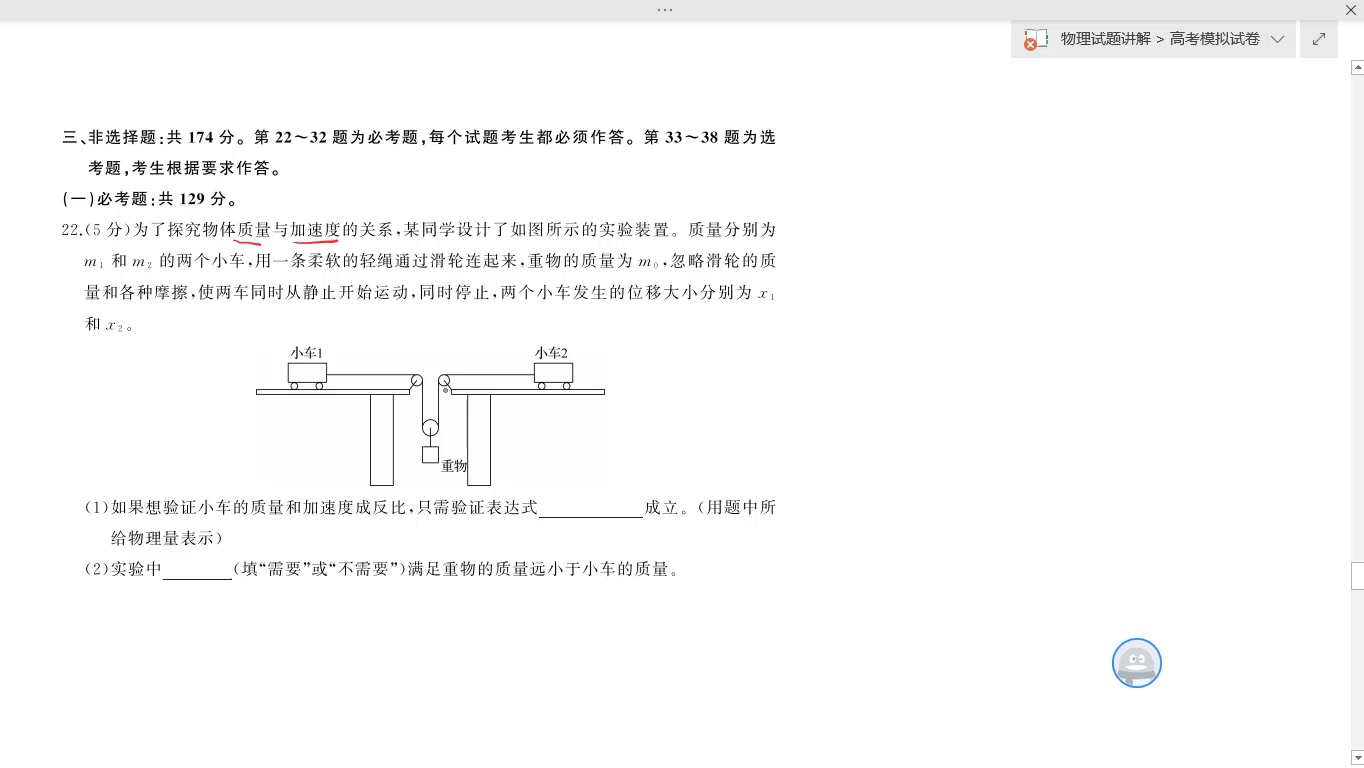Click the label 小车1 in the diagram
The width and height of the screenshot is (1364, 768).
click(x=307, y=353)
